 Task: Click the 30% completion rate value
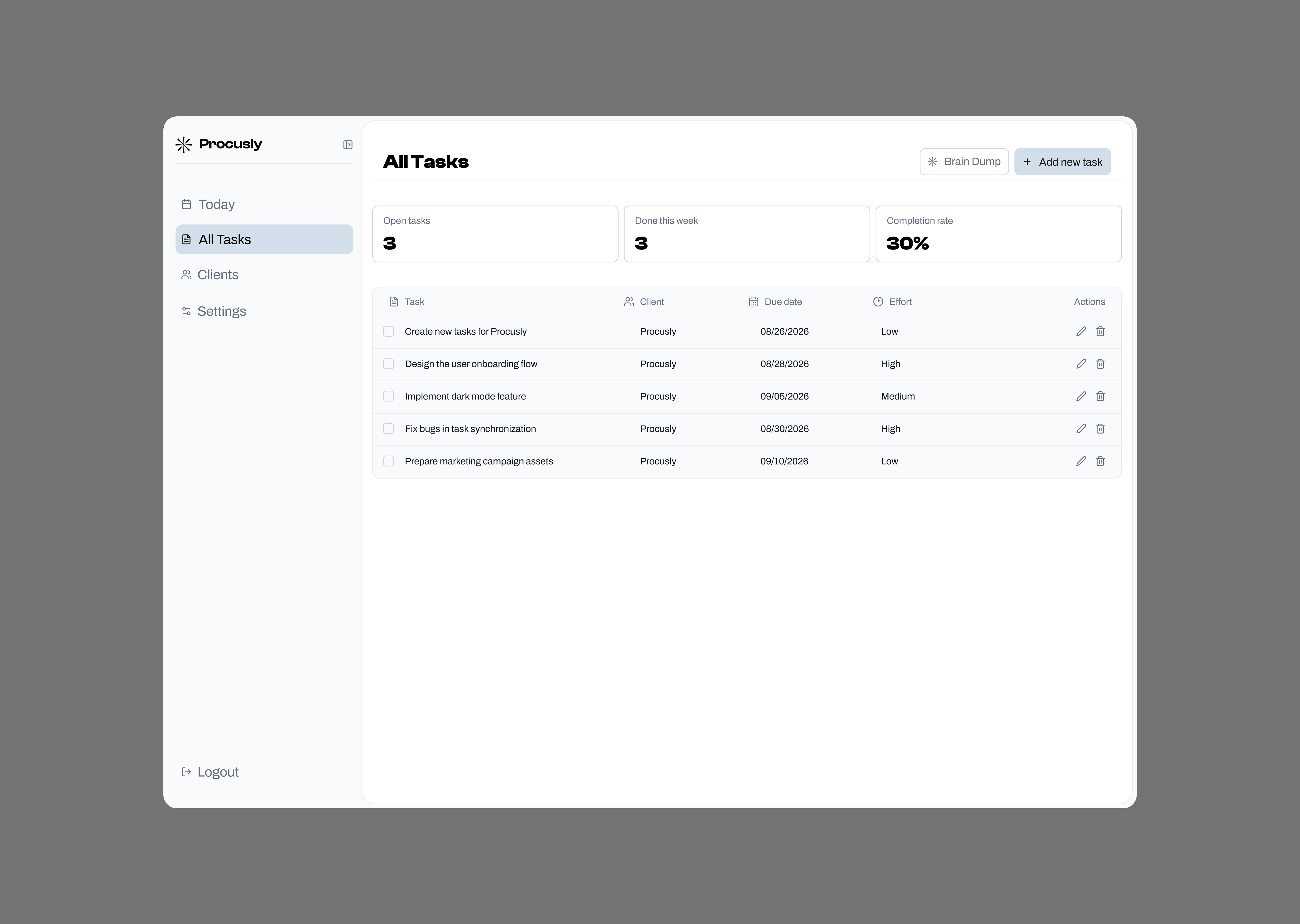[907, 243]
